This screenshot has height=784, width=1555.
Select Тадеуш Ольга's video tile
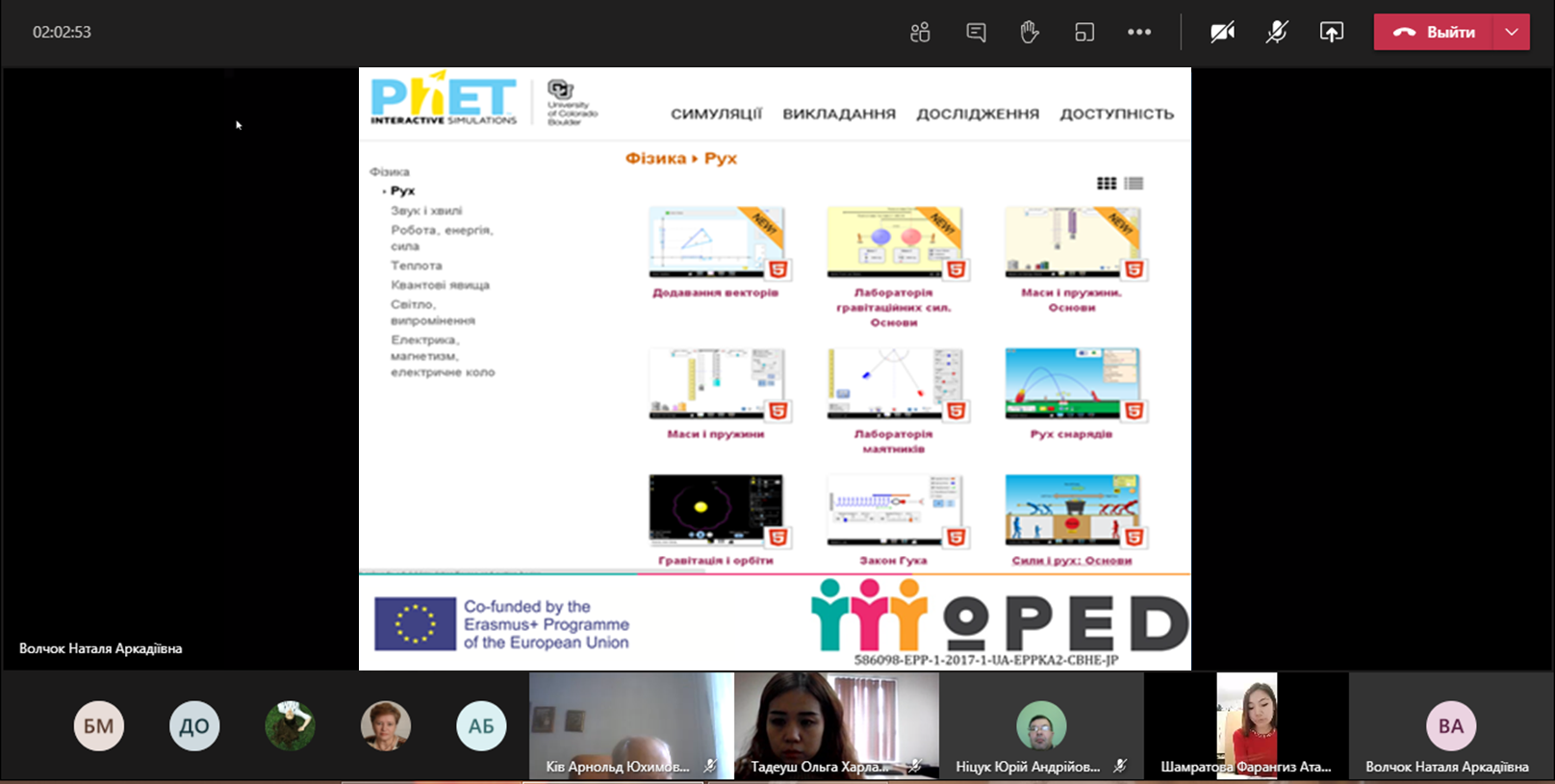(x=836, y=725)
